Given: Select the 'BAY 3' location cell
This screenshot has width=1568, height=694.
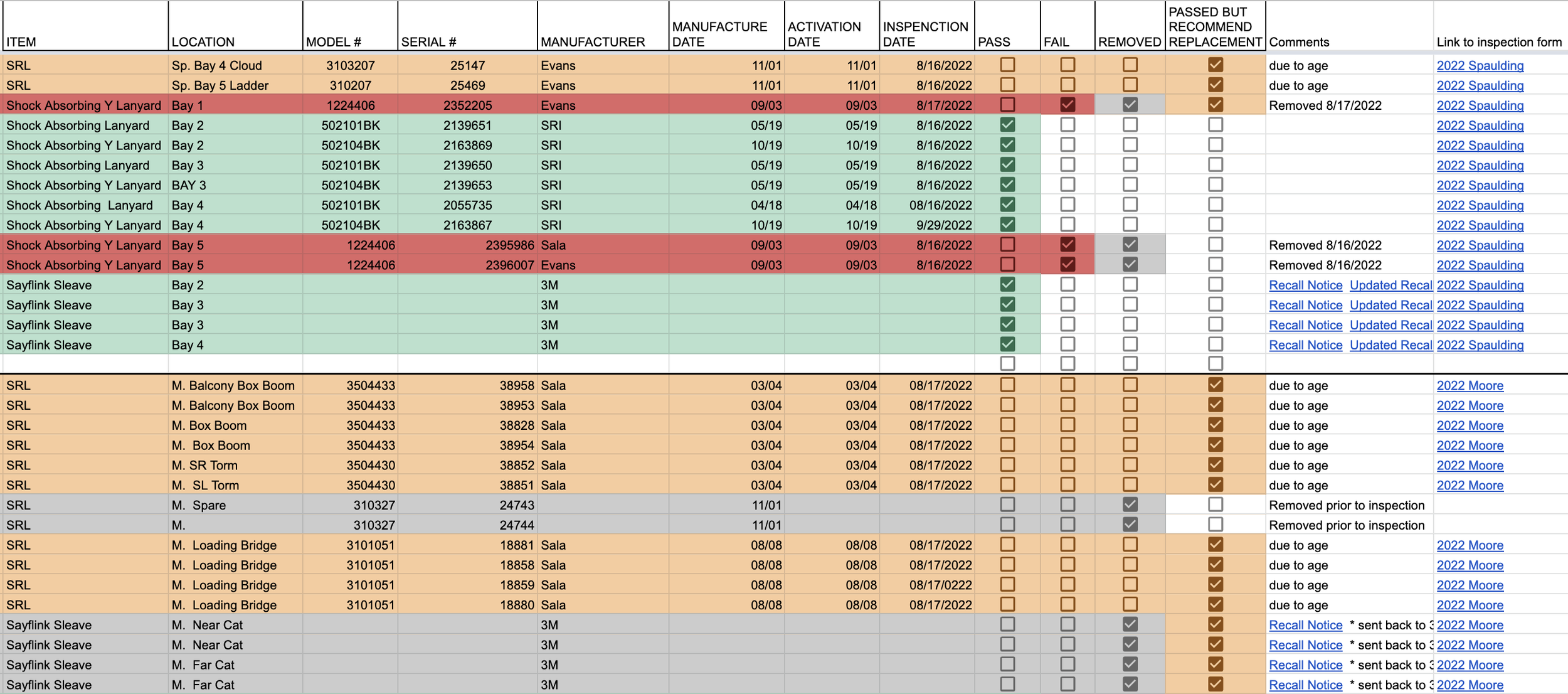Looking at the screenshot, I should 236,185.
